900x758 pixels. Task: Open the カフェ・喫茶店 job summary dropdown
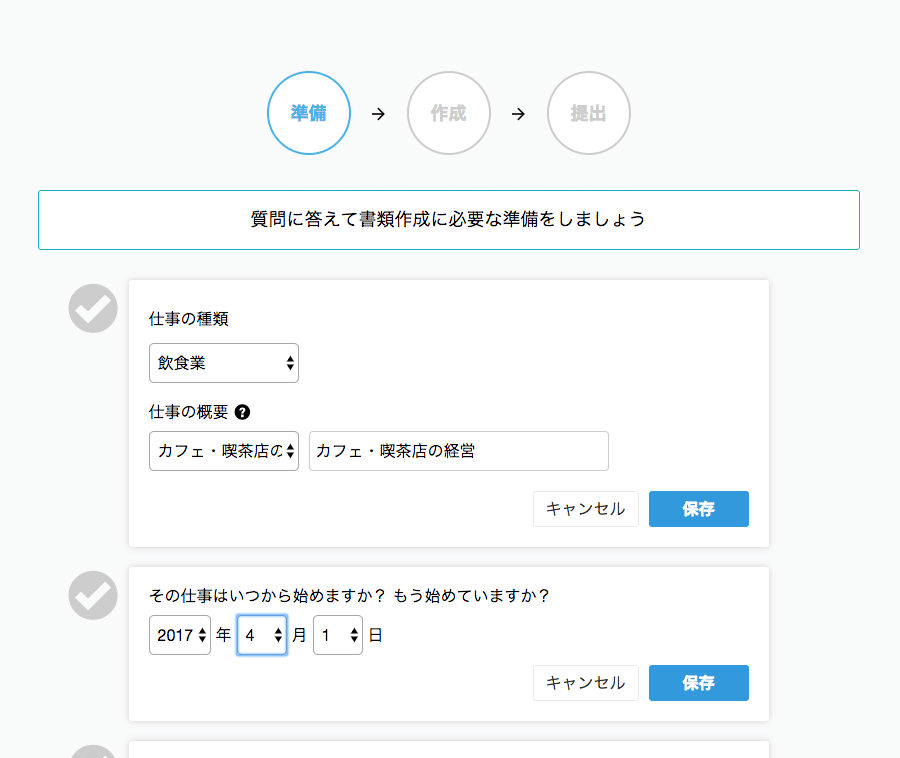tap(224, 451)
